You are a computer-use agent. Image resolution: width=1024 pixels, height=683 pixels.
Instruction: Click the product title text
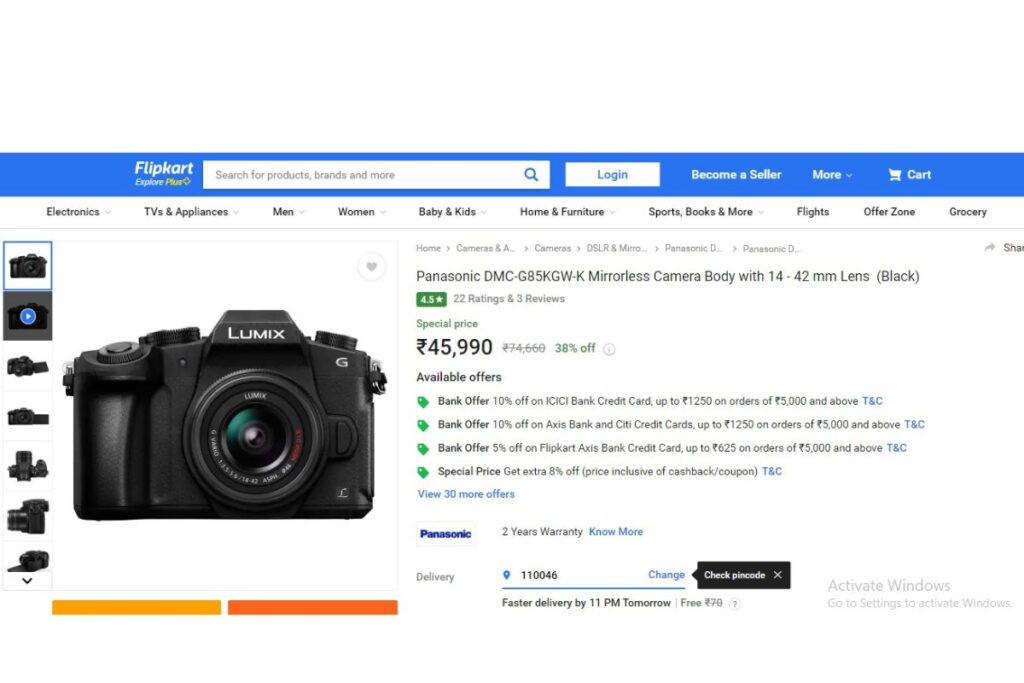(x=667, y=277)
